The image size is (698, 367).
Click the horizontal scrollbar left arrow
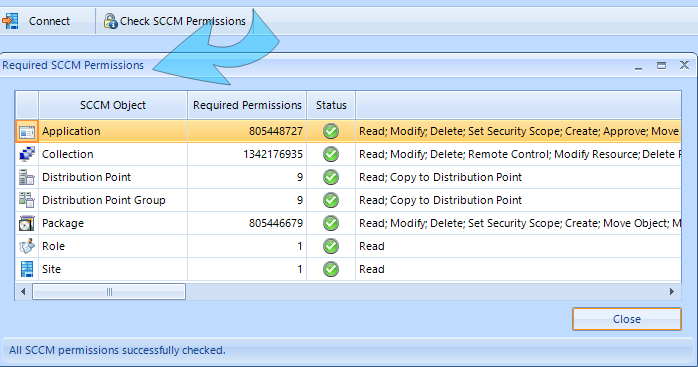23,292
